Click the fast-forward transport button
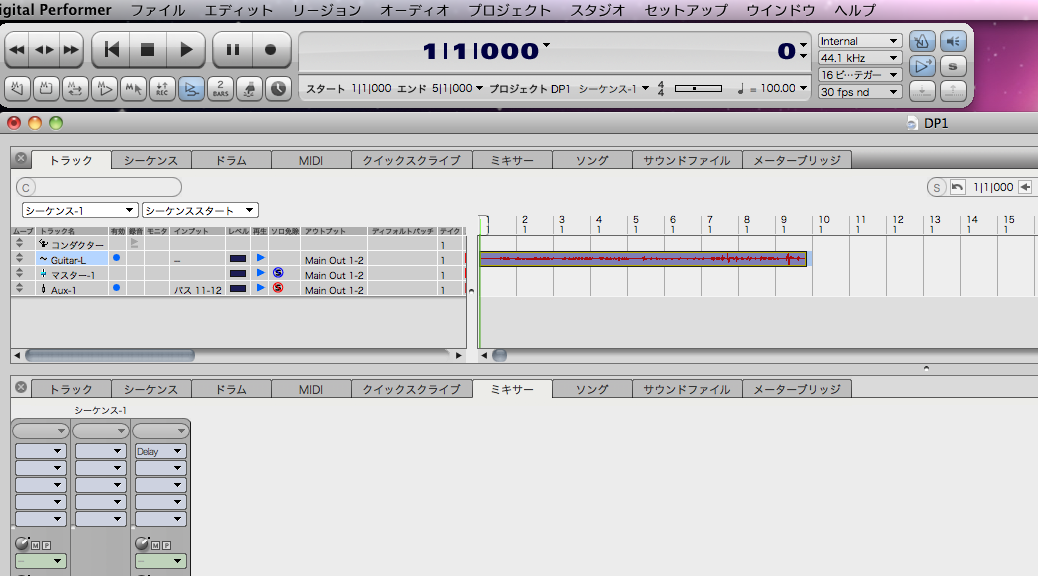This screenshot has height=576, width=1038. (70, 50)
